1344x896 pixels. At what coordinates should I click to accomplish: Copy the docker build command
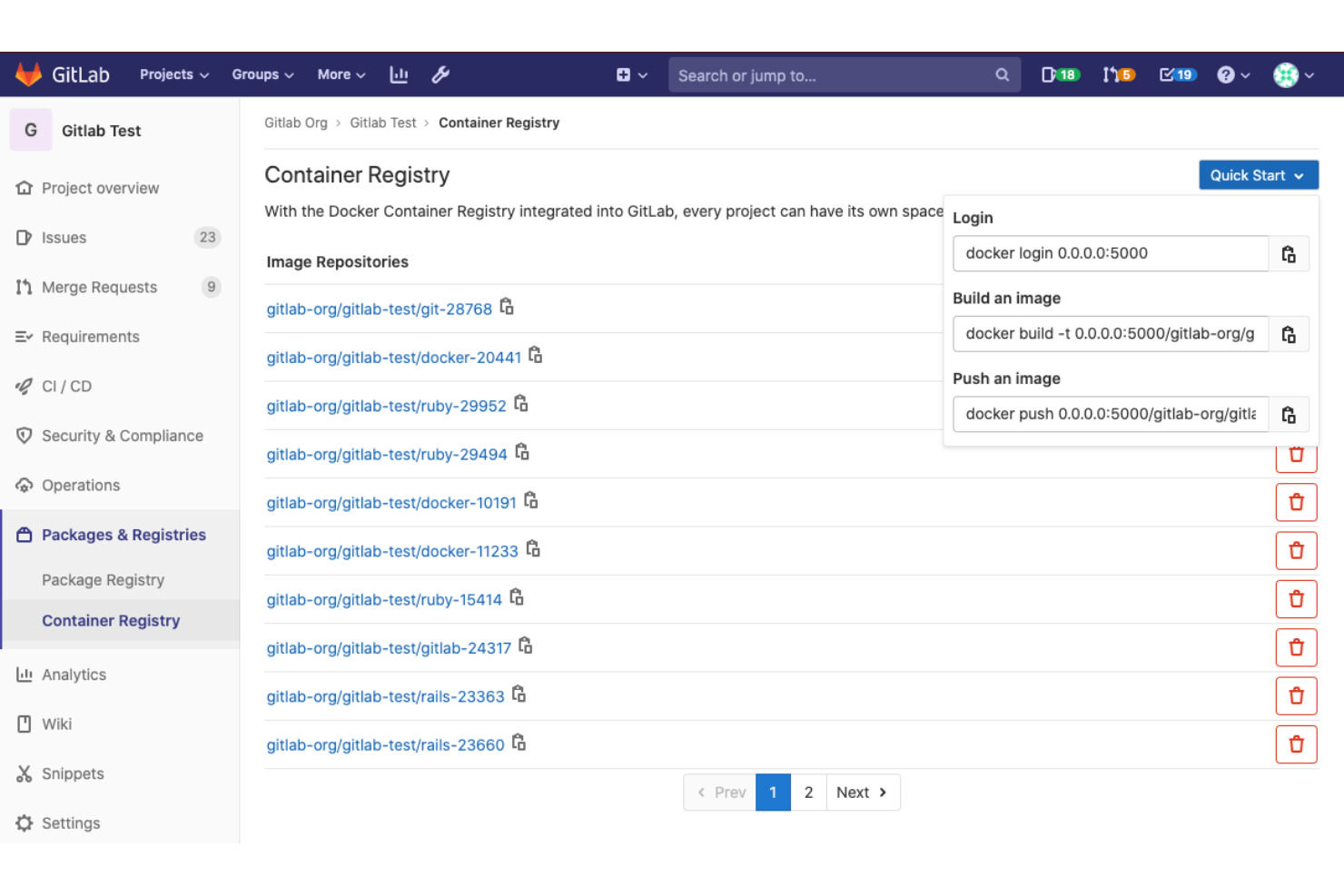click(x=1289, y=334)
